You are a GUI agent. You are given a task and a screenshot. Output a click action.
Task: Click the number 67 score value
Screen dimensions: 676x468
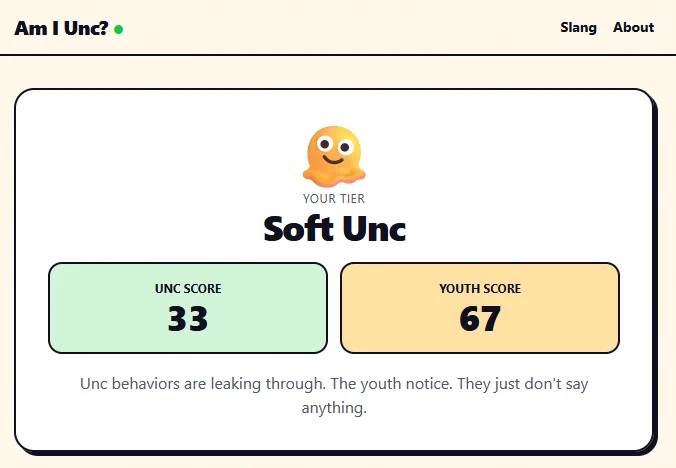(x=480, y=318)
